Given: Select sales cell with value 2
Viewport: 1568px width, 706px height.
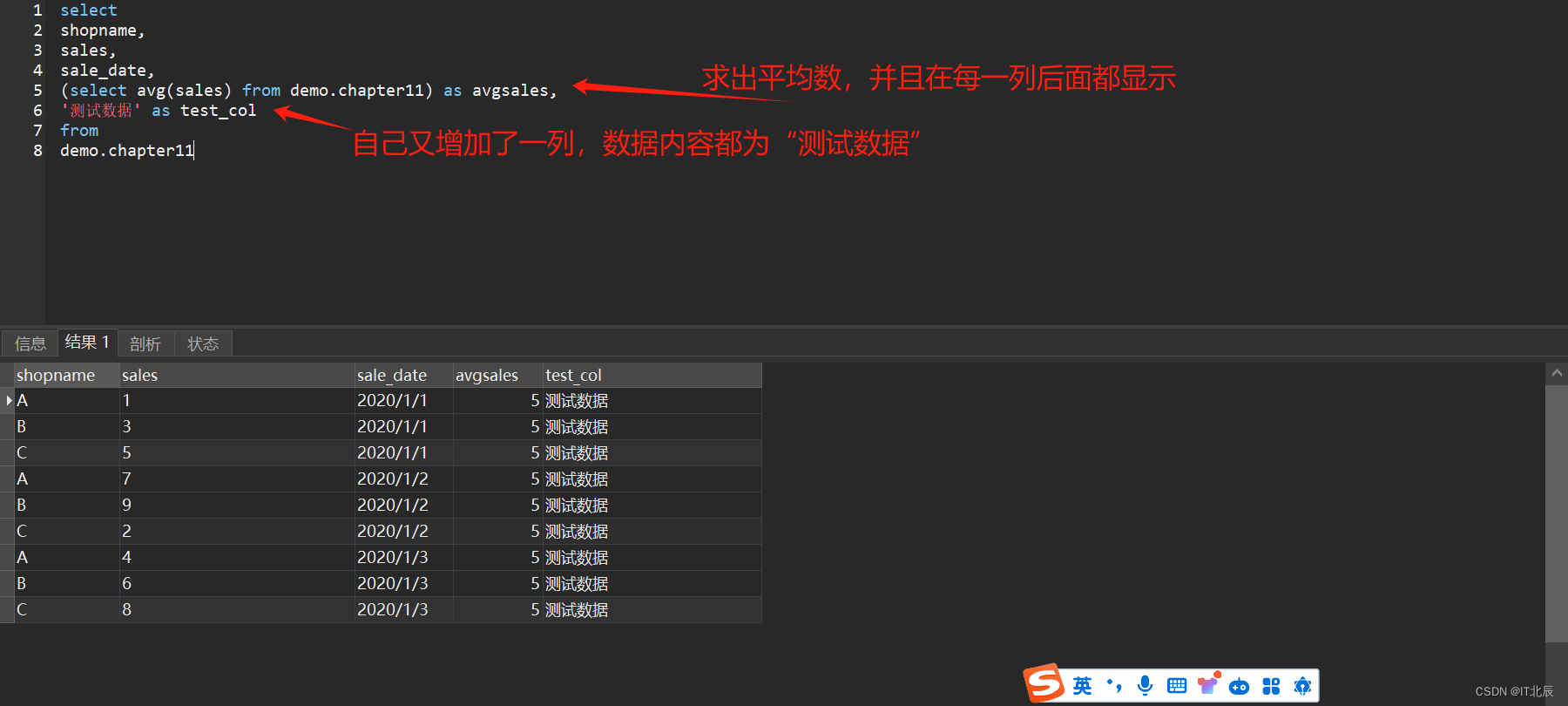Looking at the screenshot, I should [x=237, y=531].
